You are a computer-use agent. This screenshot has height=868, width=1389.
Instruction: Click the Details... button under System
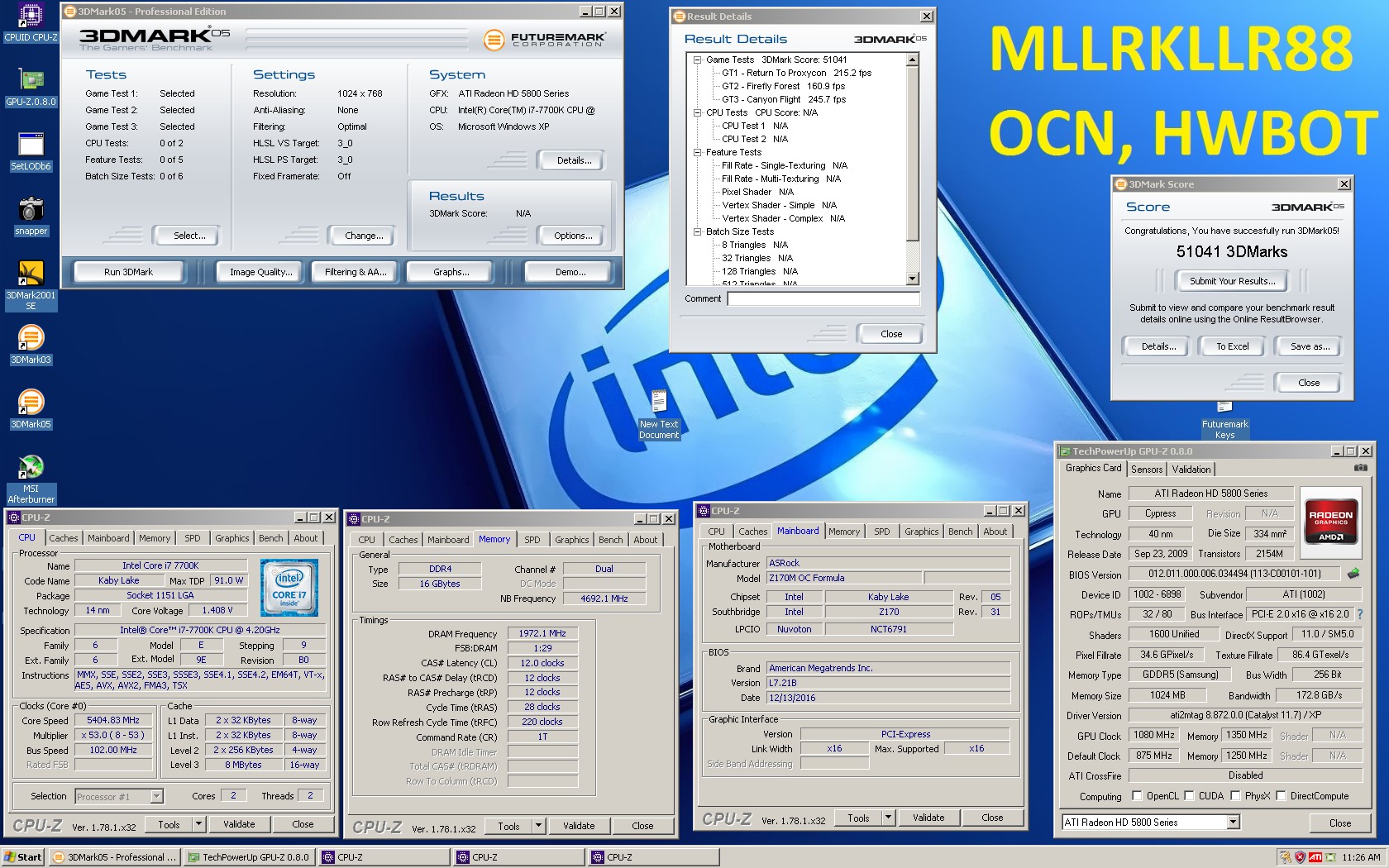(x=573, y=160)
